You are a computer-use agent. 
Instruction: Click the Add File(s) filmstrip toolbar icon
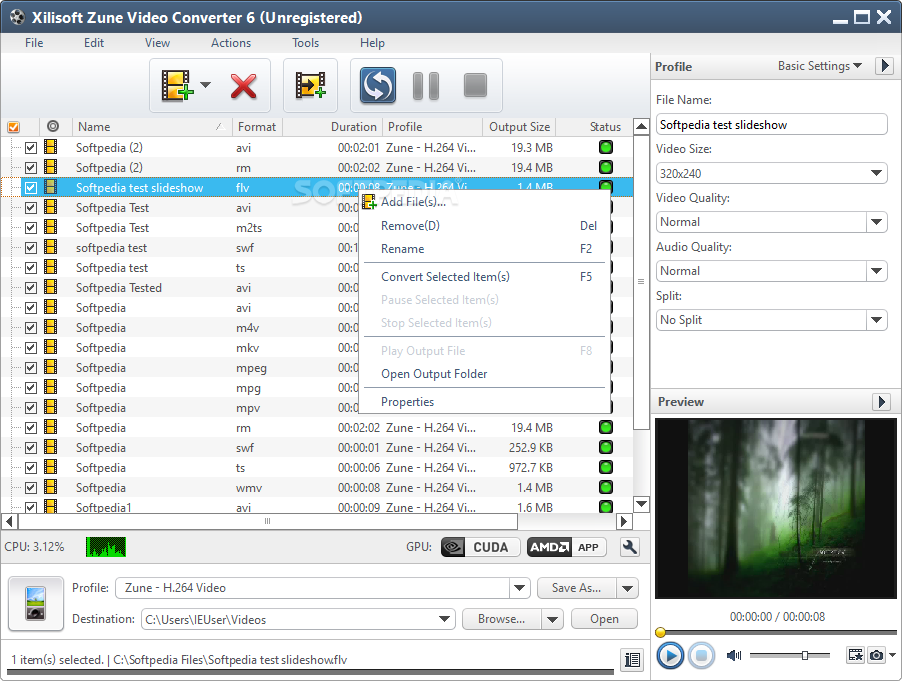click(x=176, y=86)
